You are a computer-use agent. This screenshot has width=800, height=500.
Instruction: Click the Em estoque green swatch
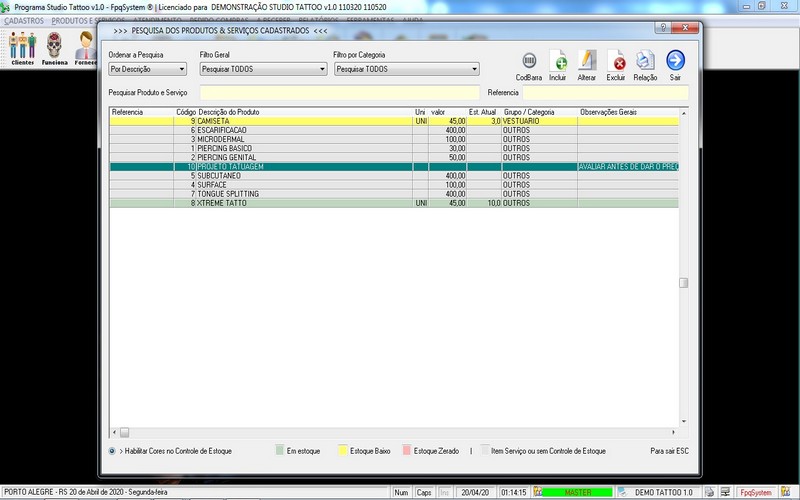point(280,450)
